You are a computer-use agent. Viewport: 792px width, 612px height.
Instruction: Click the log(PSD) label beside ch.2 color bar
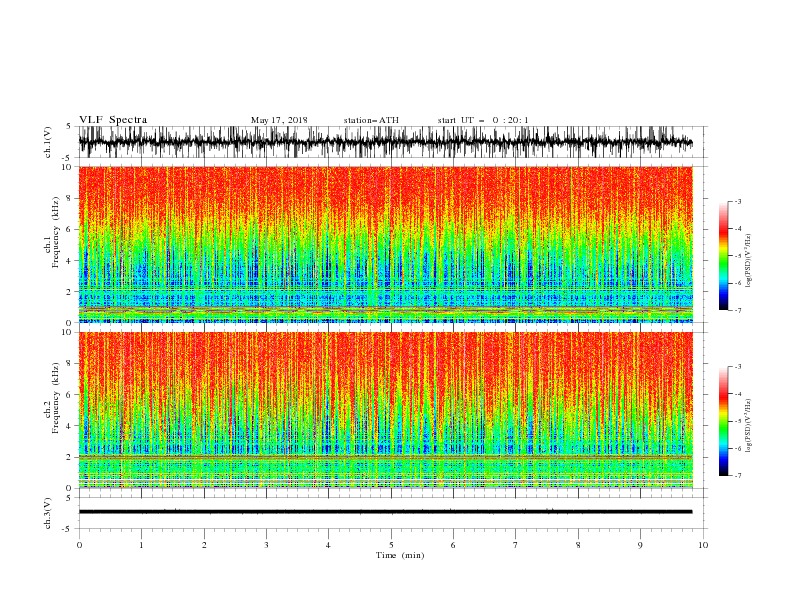[749, 426]
